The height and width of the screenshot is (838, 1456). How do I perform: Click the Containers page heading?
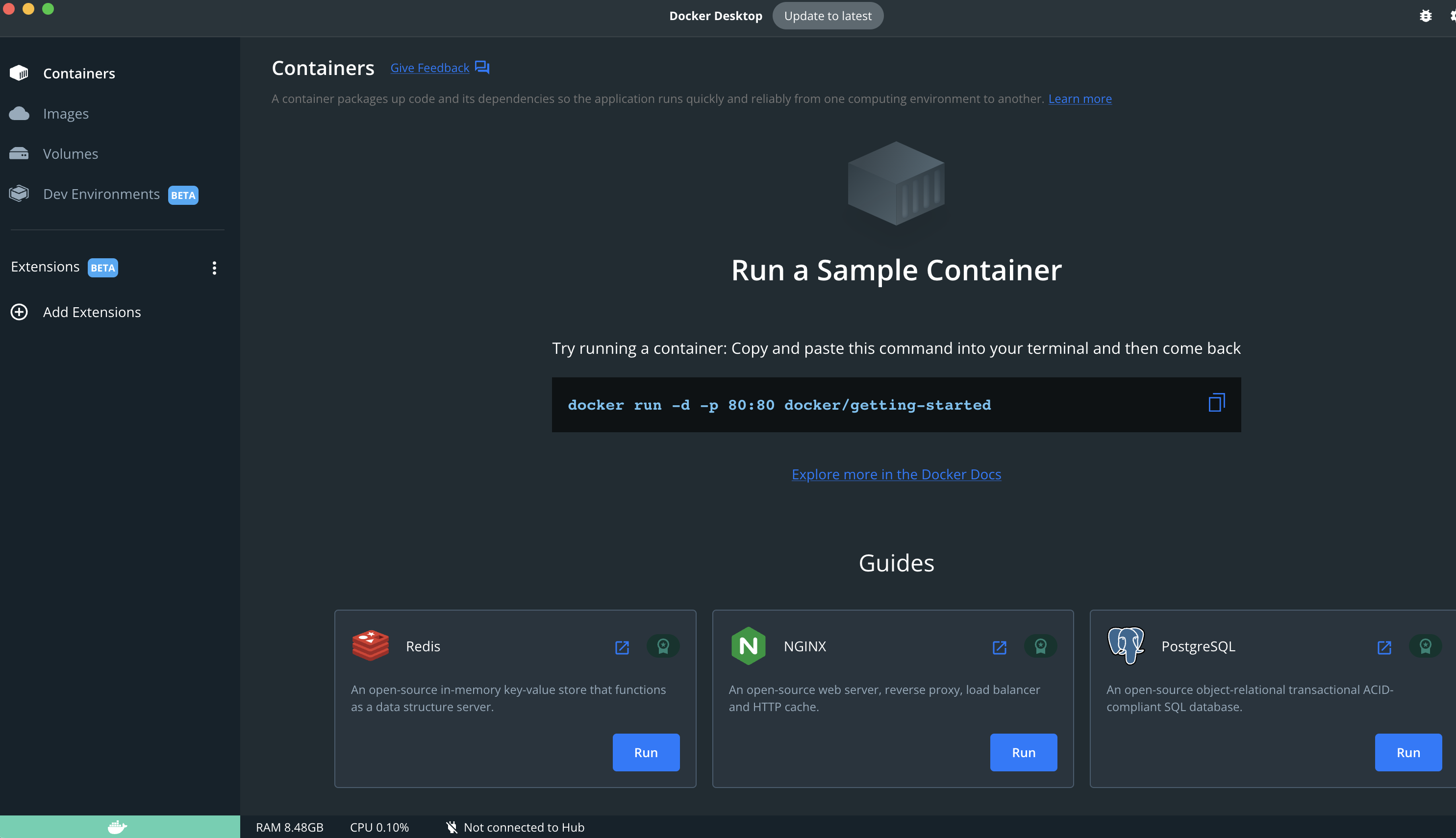tap(323, 68)
